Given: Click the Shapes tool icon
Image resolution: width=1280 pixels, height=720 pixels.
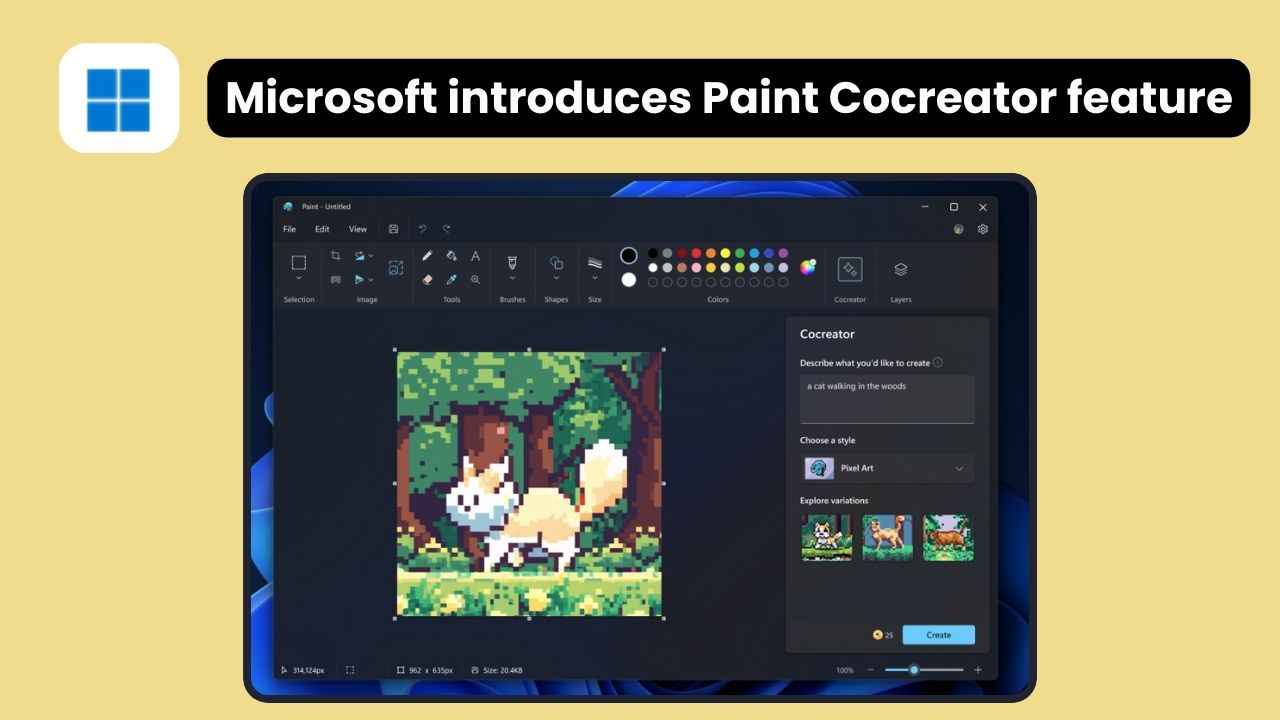Looking at the screenshot, I should click(557, 263).
